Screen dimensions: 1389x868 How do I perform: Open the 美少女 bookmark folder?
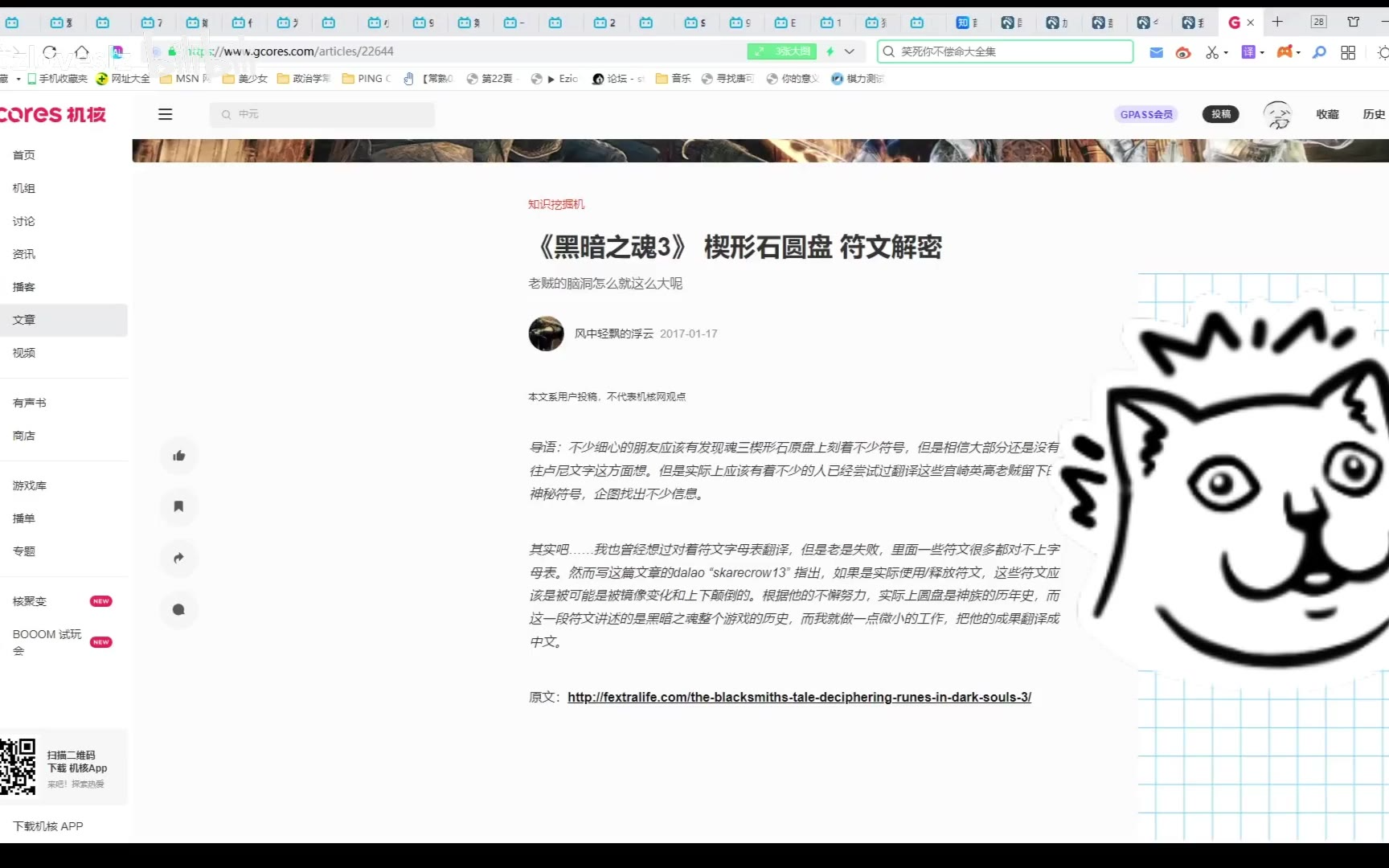(x=245, y=79)
